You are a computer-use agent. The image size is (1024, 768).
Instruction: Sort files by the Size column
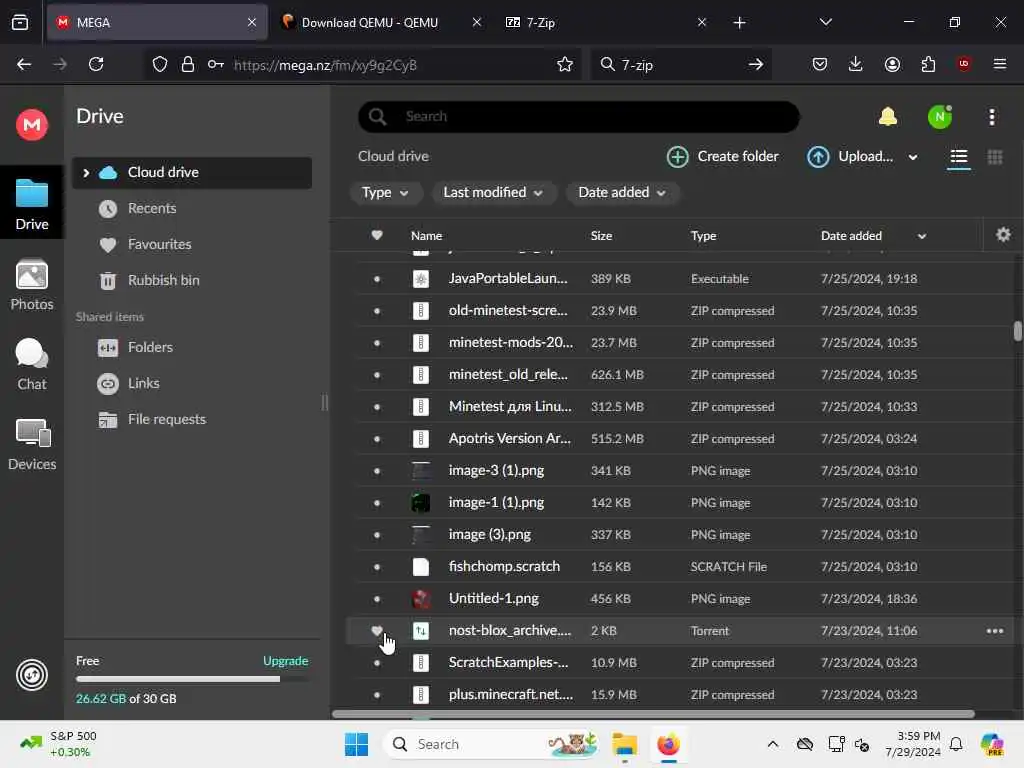[601, 236]
